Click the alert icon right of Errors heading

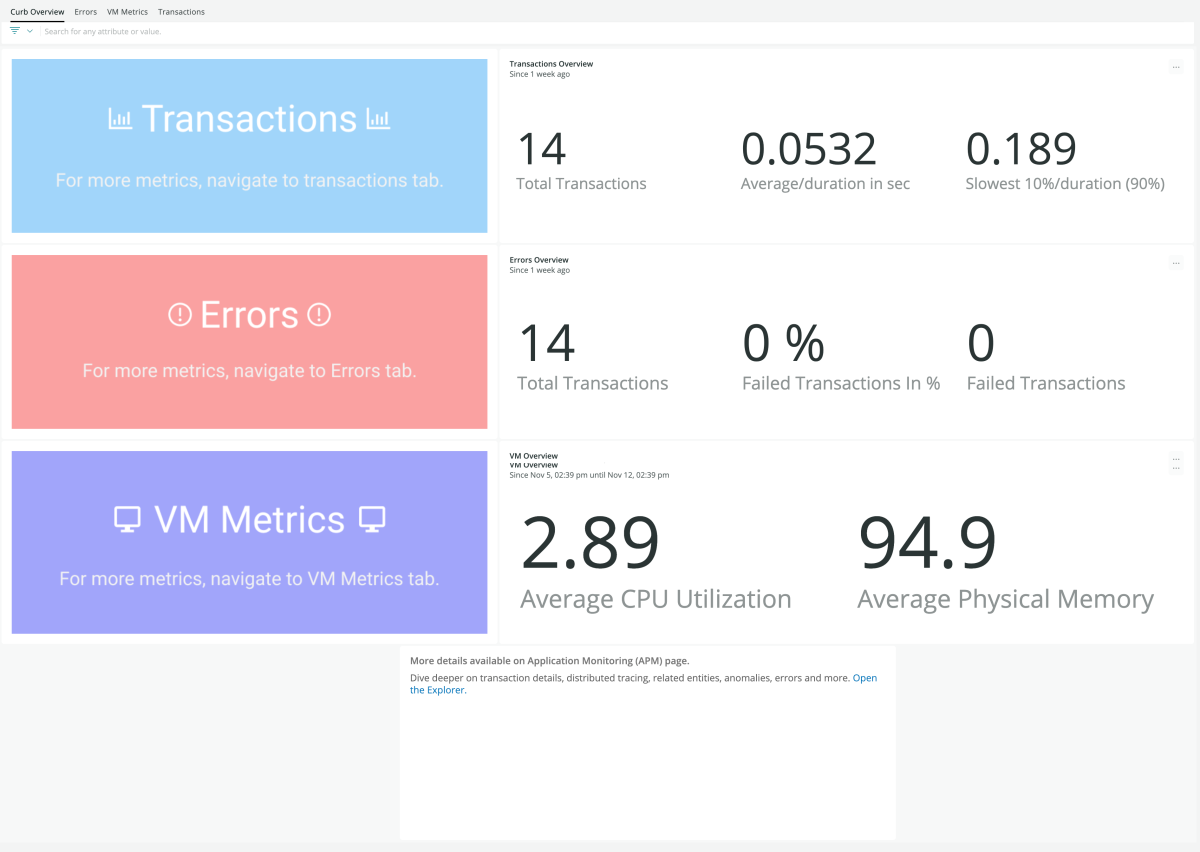point(319,315)
